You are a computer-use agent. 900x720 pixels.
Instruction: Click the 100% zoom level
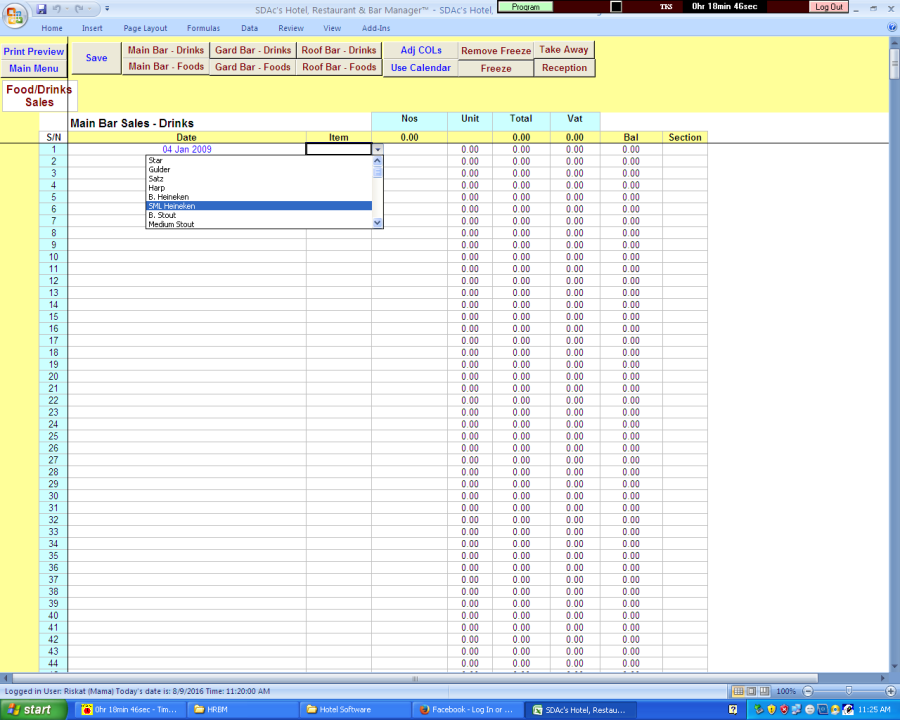pos(786,691)
